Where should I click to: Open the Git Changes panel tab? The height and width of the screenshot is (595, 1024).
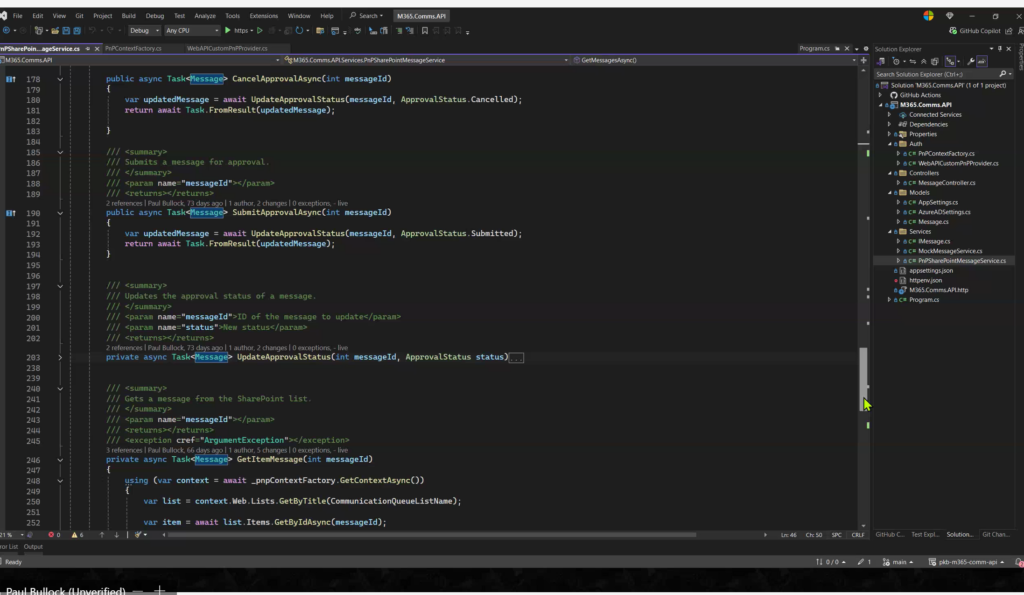pyautogui.click(x=996, y=535)
